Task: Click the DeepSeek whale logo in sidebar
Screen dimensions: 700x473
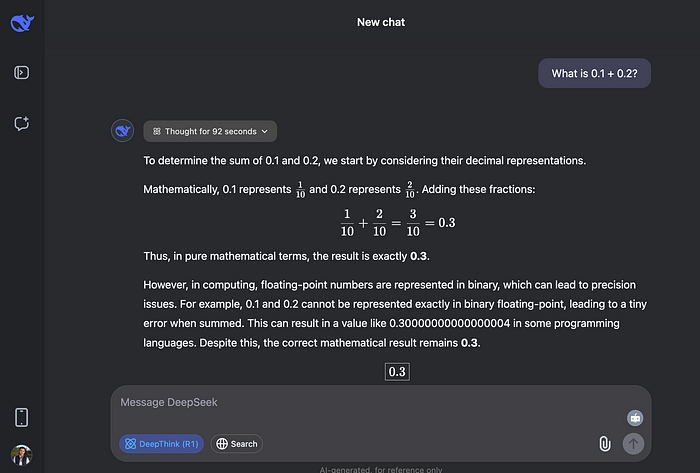Action: [22, 23]
